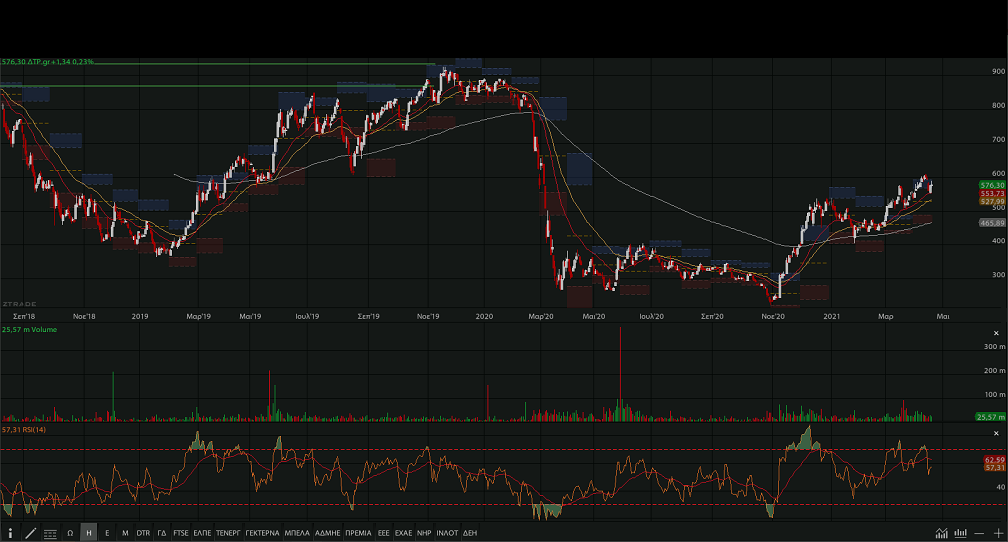This screenshot has height=542, width=1008.
Task: Open the grid/list layout icon
Action: click(50, 533)
